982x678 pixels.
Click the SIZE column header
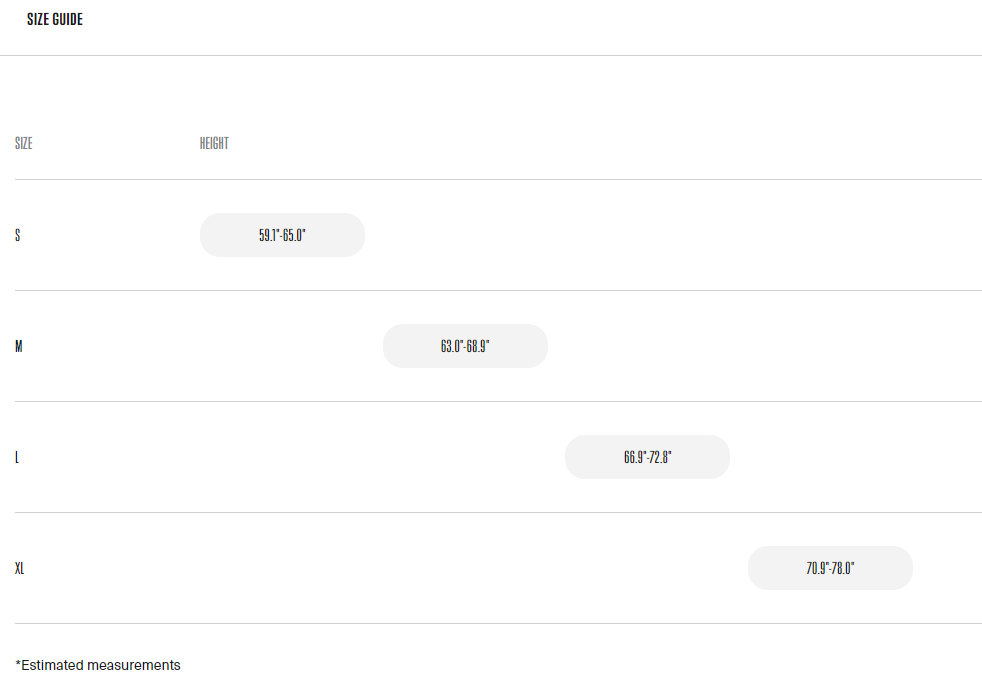[24, 144]
